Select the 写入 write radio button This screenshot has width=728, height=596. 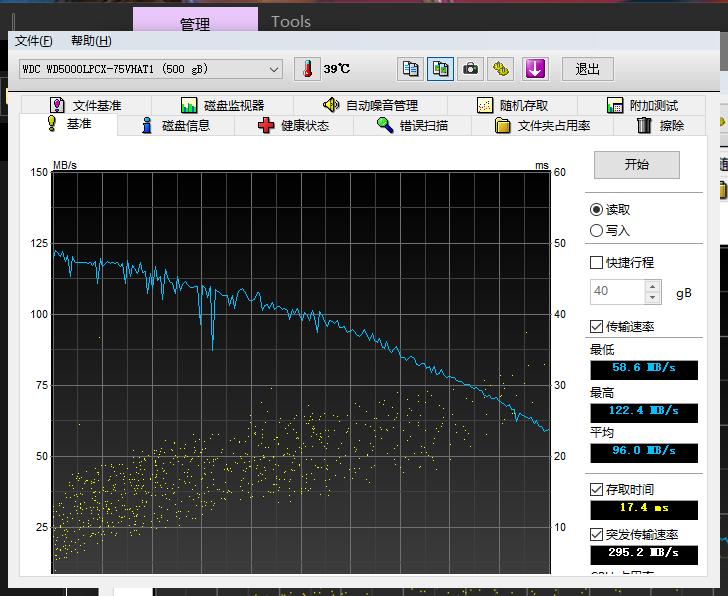pyautogui.click(x=597, y=231)
